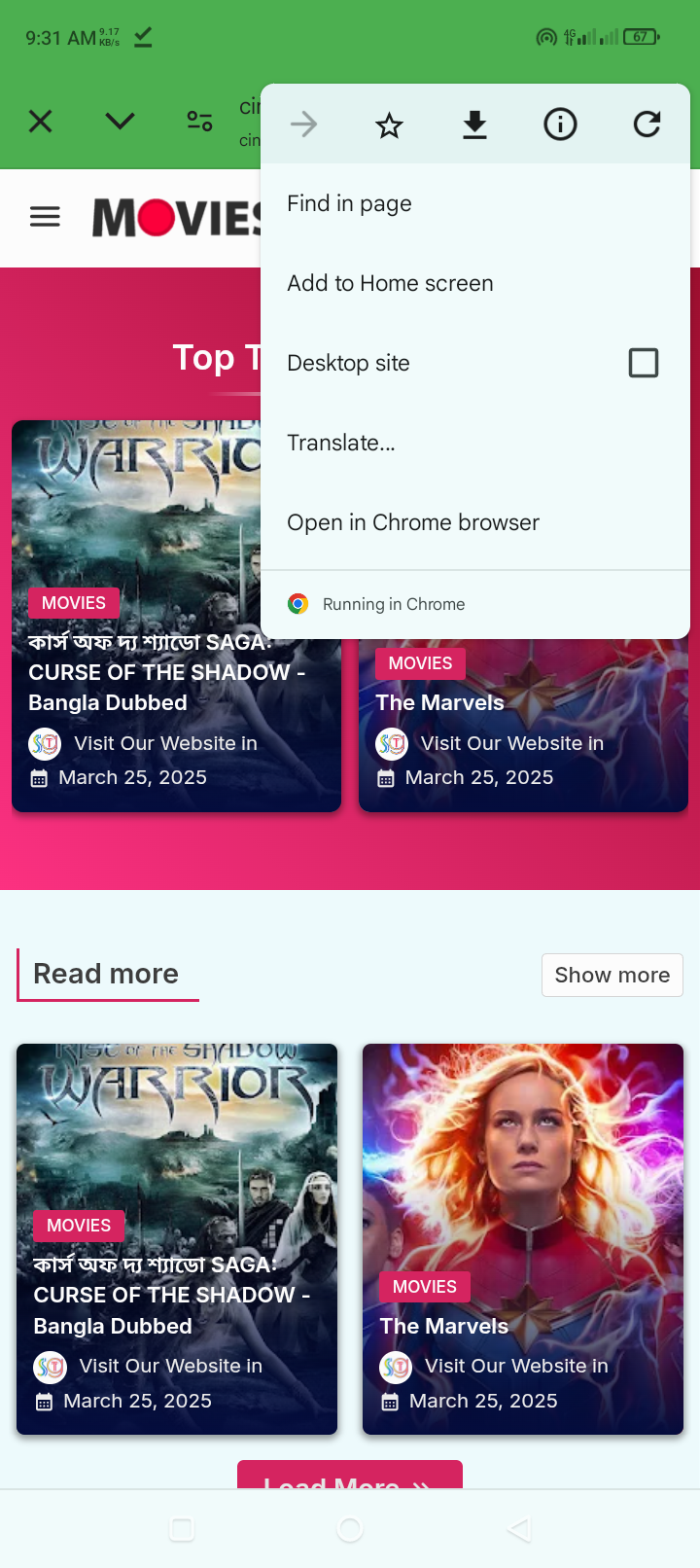Bookmark the page with the star icon
Screen dimensions: 700x1568
coord(389,125)
